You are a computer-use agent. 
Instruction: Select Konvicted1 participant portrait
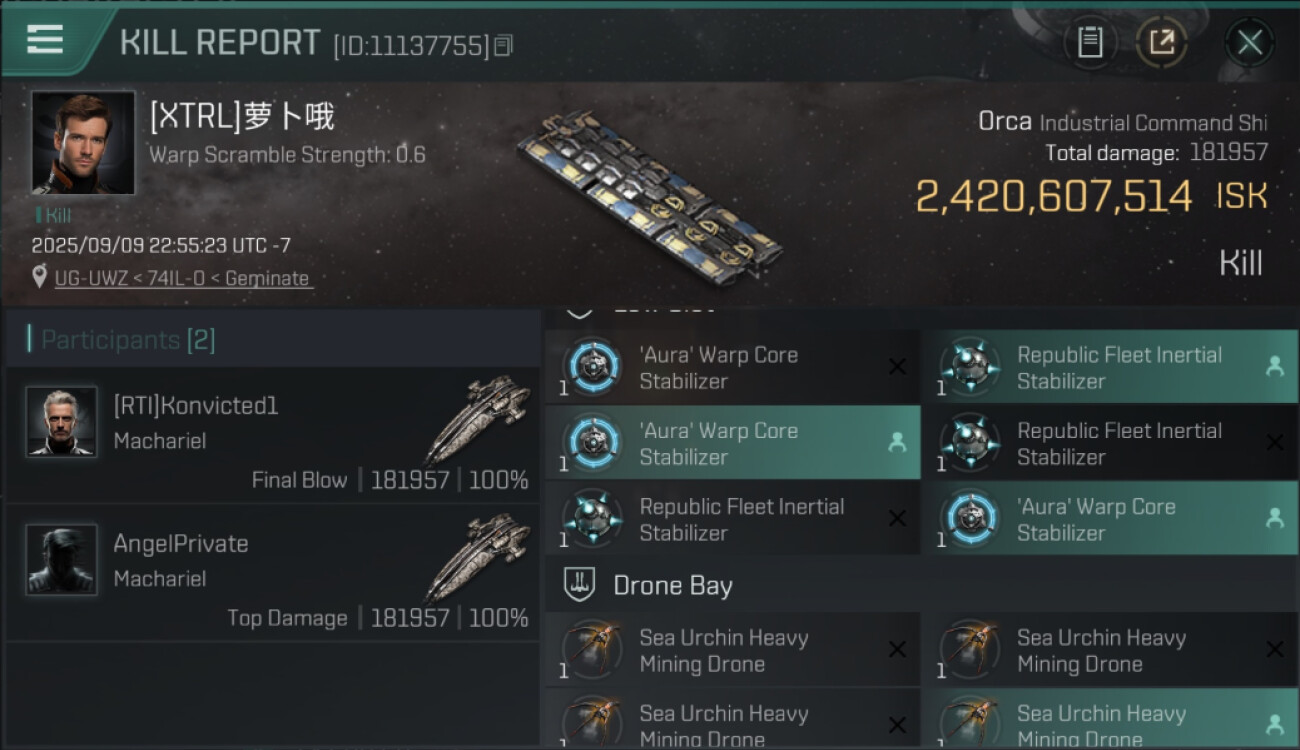61,421
